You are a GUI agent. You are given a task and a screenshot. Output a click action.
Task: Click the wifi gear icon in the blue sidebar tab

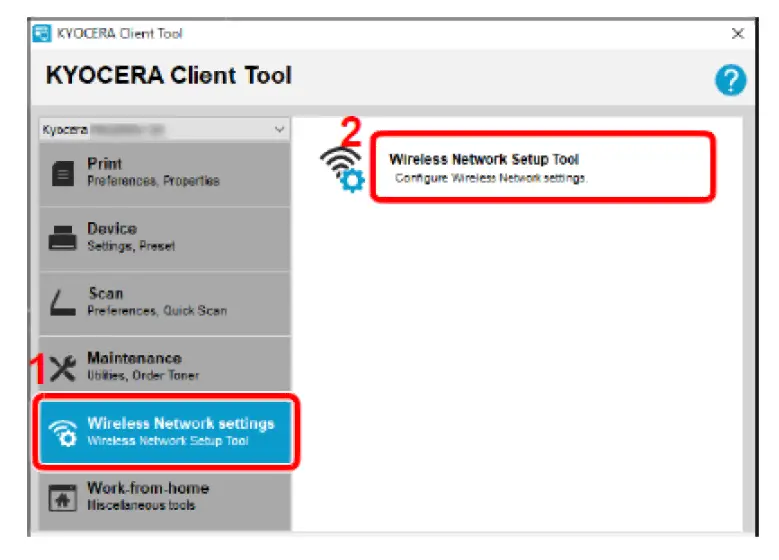click(x=63, y=432)
